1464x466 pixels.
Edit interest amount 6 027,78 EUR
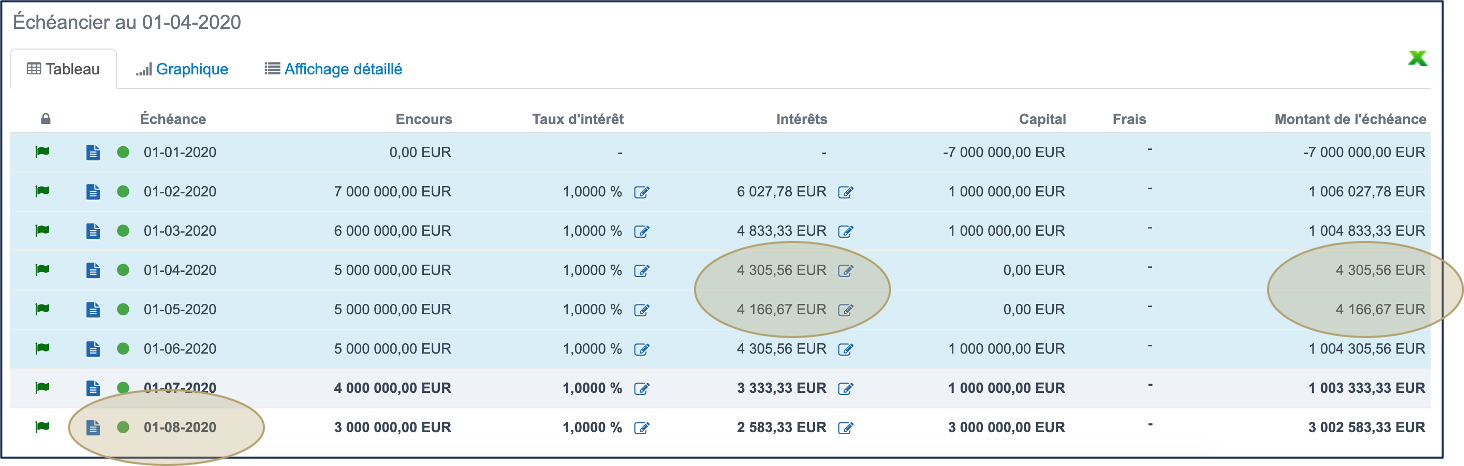(x=846, y=192)
